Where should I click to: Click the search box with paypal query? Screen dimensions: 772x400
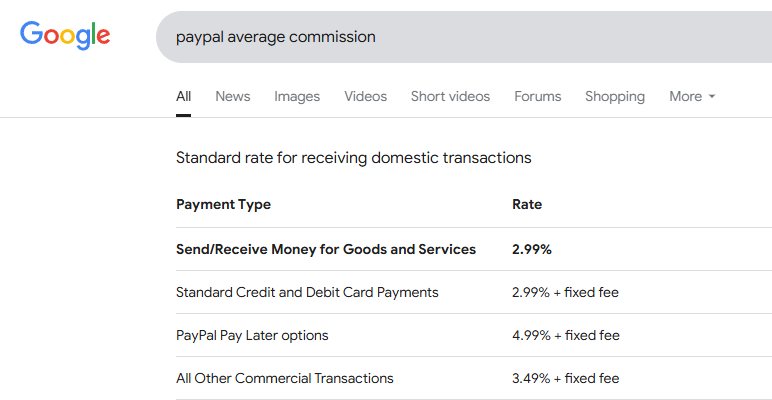(x=460, y=37)
